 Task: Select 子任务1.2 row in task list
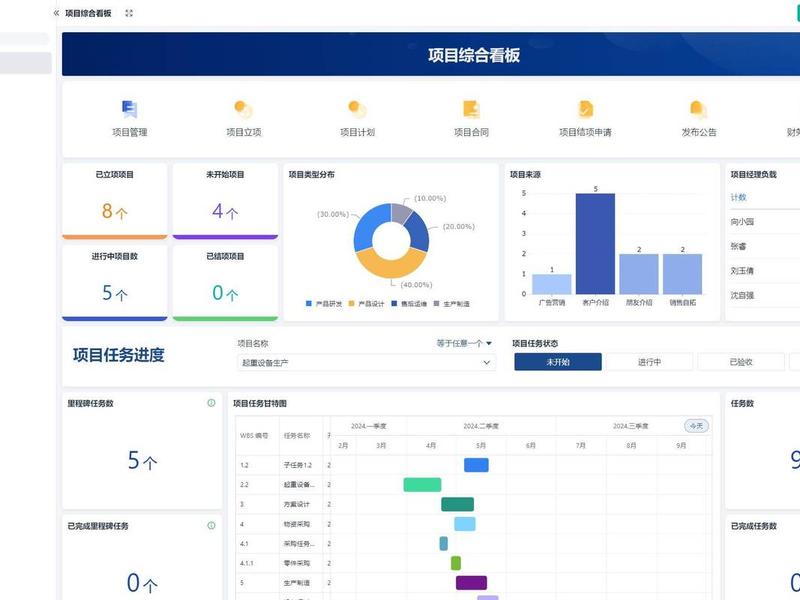(x=283, y=465)
